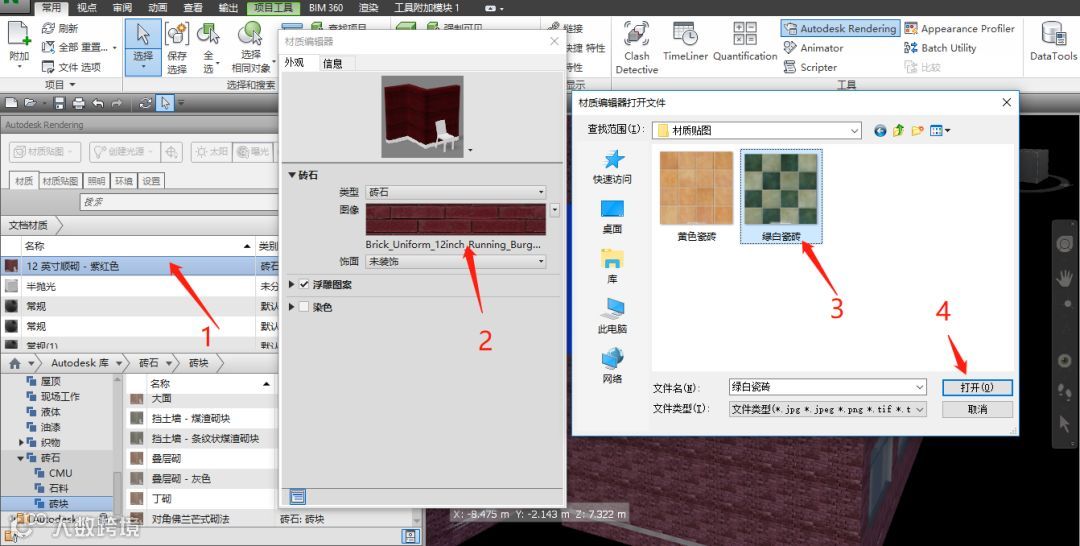Go up one folder level in dialog
Viewport: 1080px width, 546px height.
898,130
